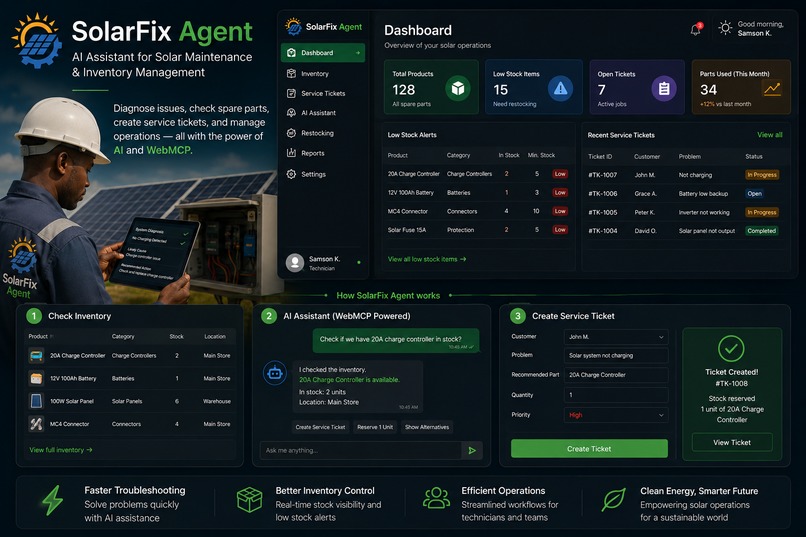The height and width of the screenshot is (537, 806).
Task: Click the Total Products box icon
Action: [x=457, y=88]
